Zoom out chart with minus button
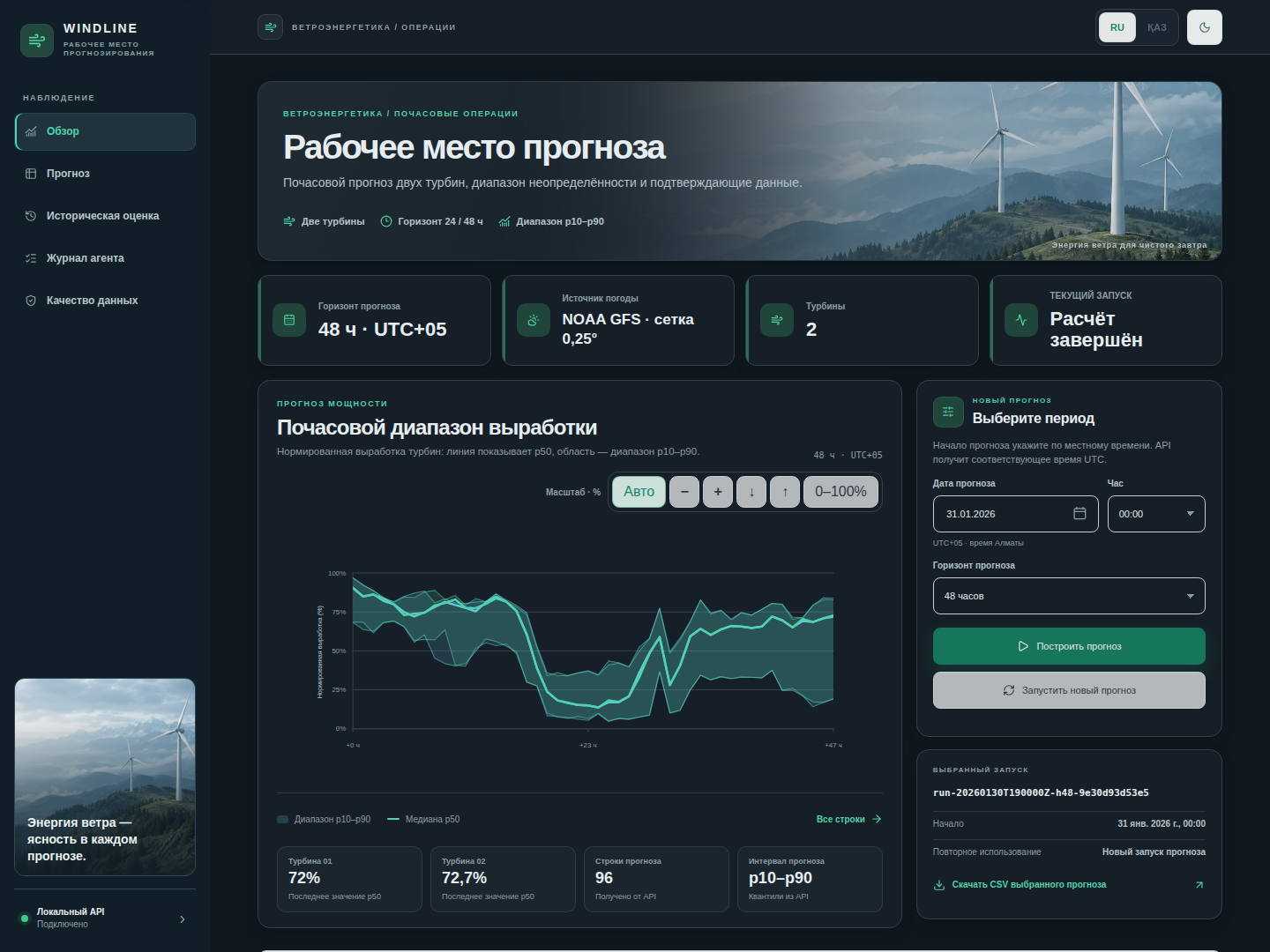The image size is (1270, 952). pyautogui.click(x=684, y=492)
